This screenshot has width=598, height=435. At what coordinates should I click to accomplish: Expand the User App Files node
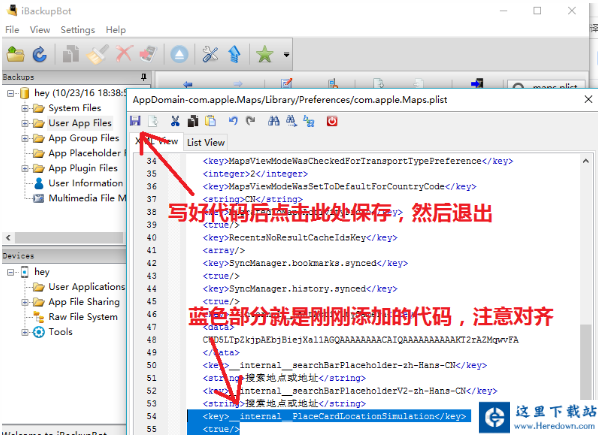click(25, 123)
